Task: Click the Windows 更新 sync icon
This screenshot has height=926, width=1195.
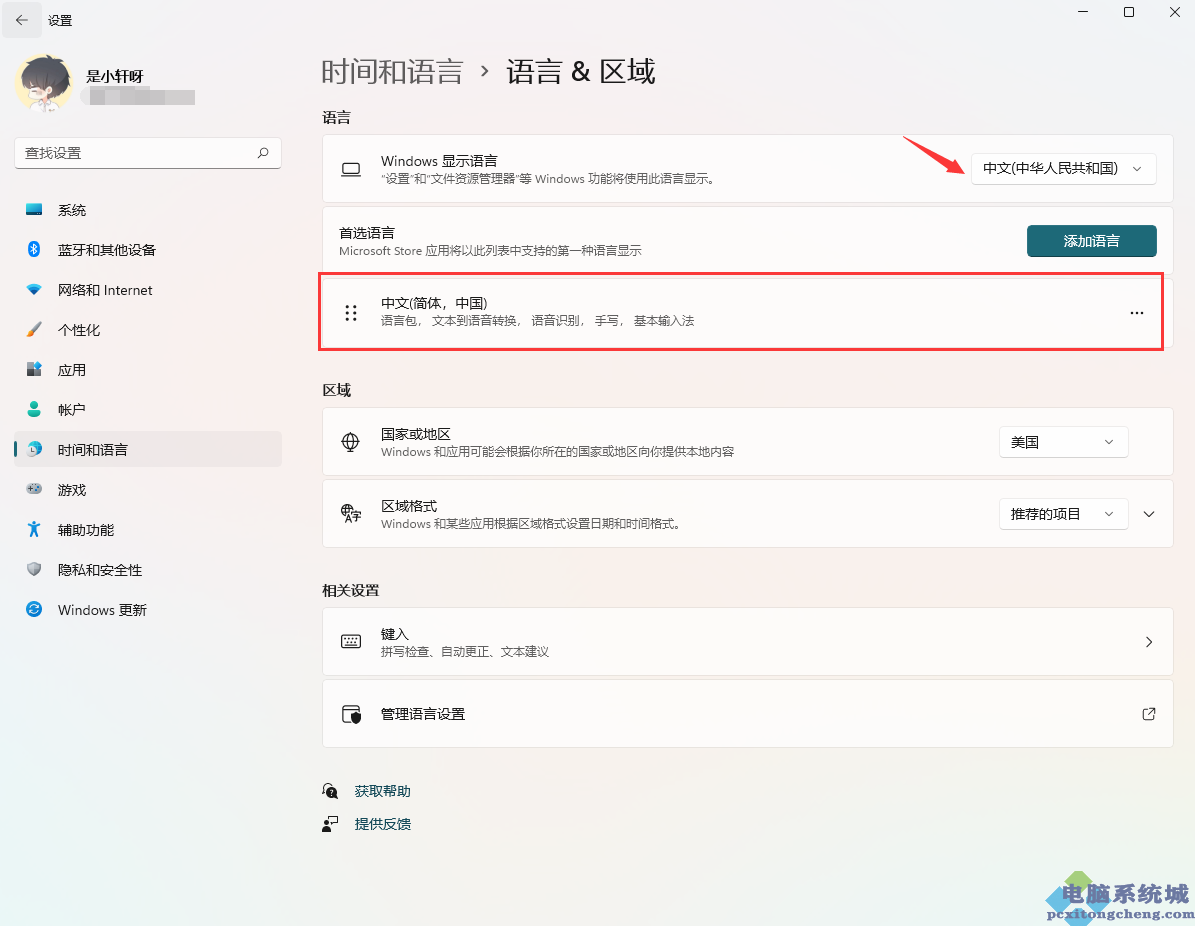Action: pyautogui.click(x=34, y=609)
